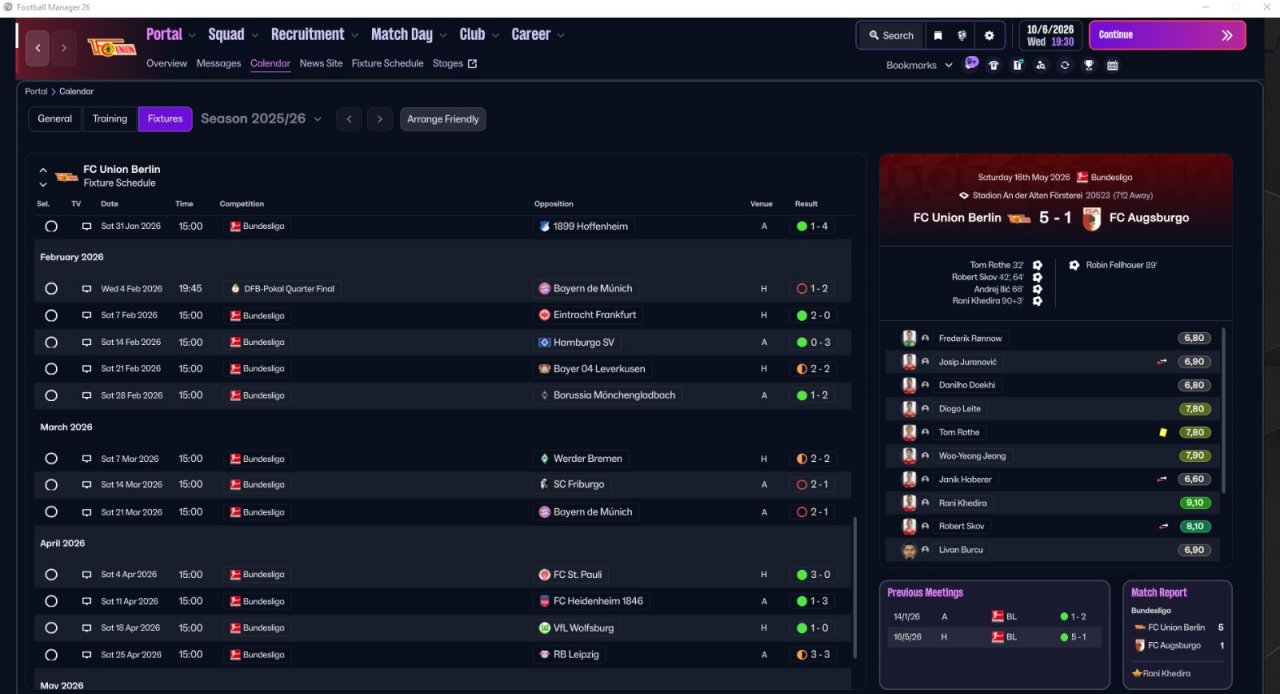The height and width of the screenshot is (694, 1280).
Task: Select the radio button for 1899 Hoffenheim fixture
Action: coord(51,227)
